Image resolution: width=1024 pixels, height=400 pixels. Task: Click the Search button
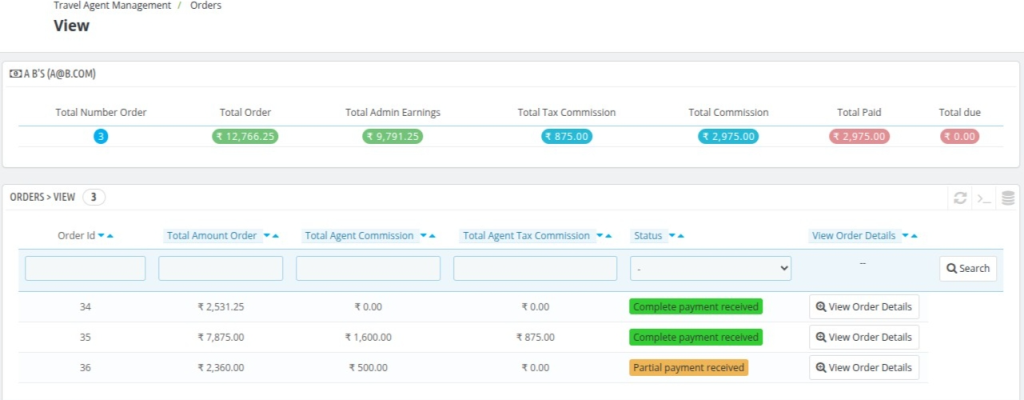click(x=968, y=269)
